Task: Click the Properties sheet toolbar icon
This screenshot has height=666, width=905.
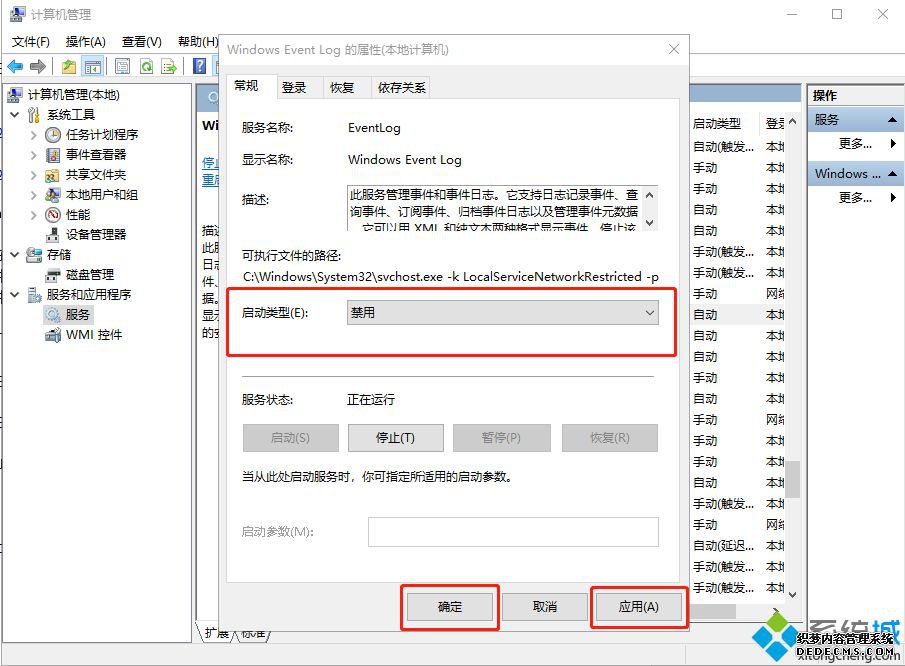Action: [122, 66]
